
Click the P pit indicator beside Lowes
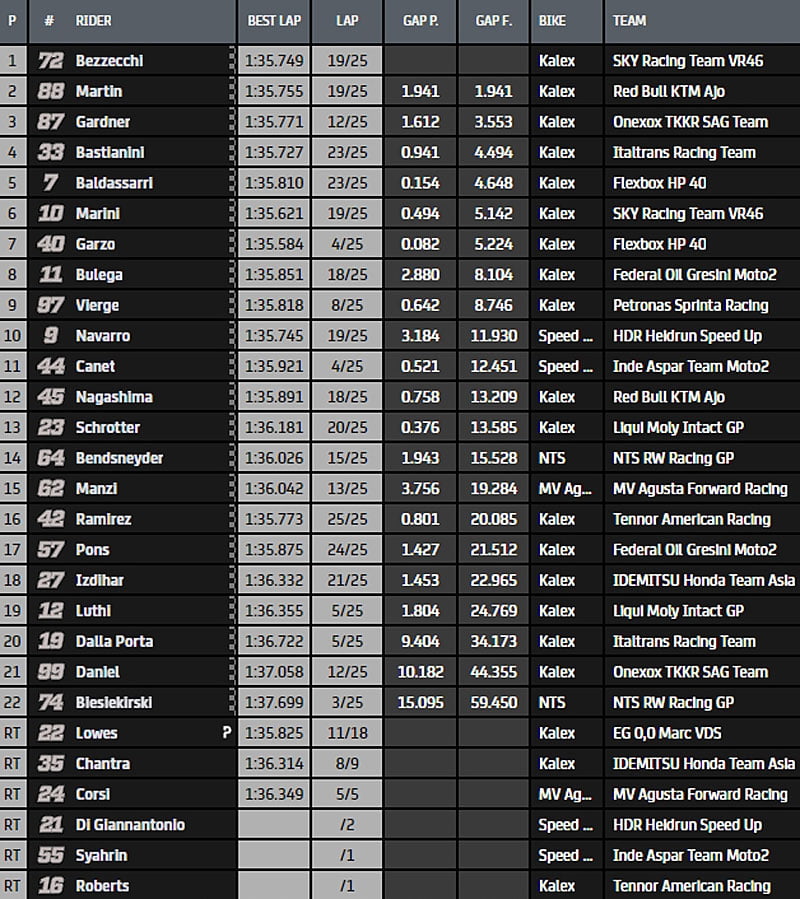227,733
